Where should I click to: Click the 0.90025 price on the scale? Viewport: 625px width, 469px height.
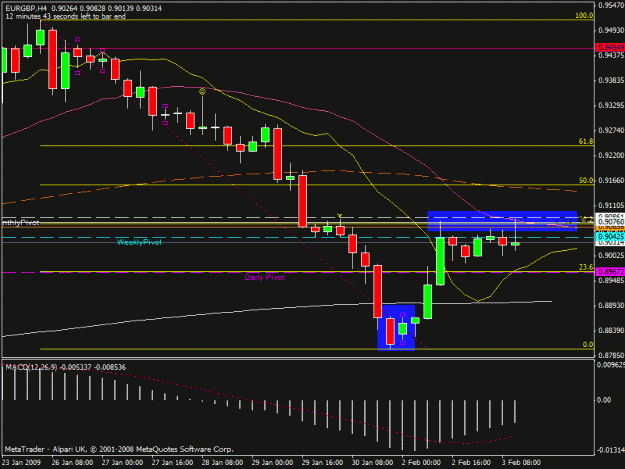(611, 255)
